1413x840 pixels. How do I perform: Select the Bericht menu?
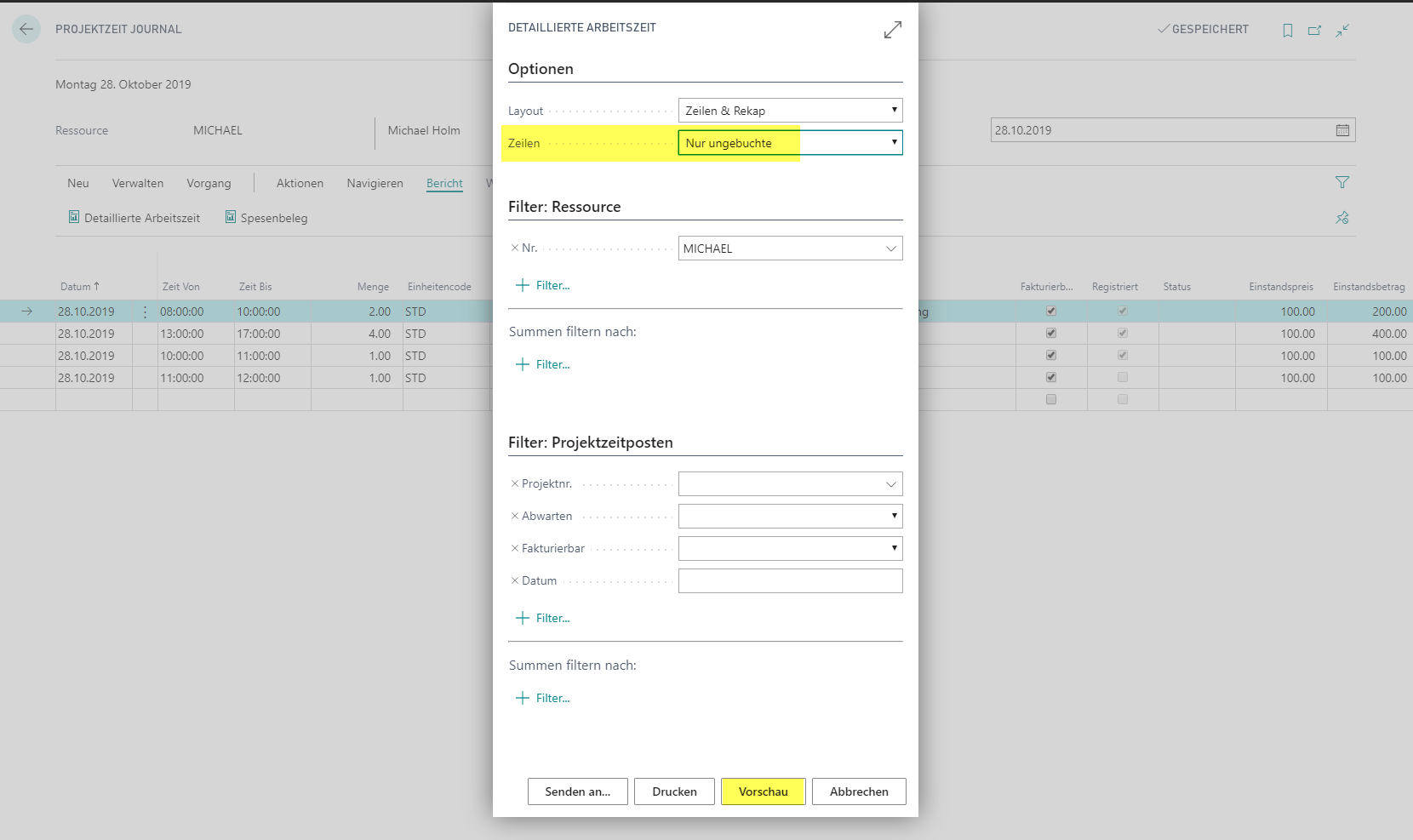(x=444, y=183)
